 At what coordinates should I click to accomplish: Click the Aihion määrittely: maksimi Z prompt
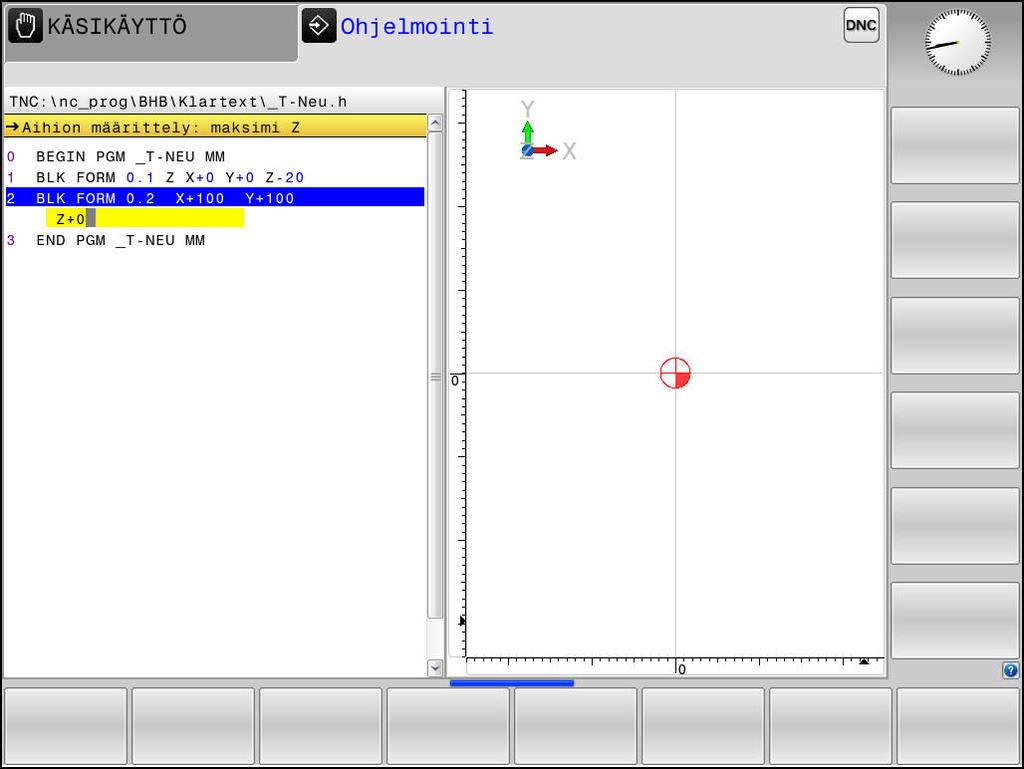pyautogui.click(x=216, y=127)
